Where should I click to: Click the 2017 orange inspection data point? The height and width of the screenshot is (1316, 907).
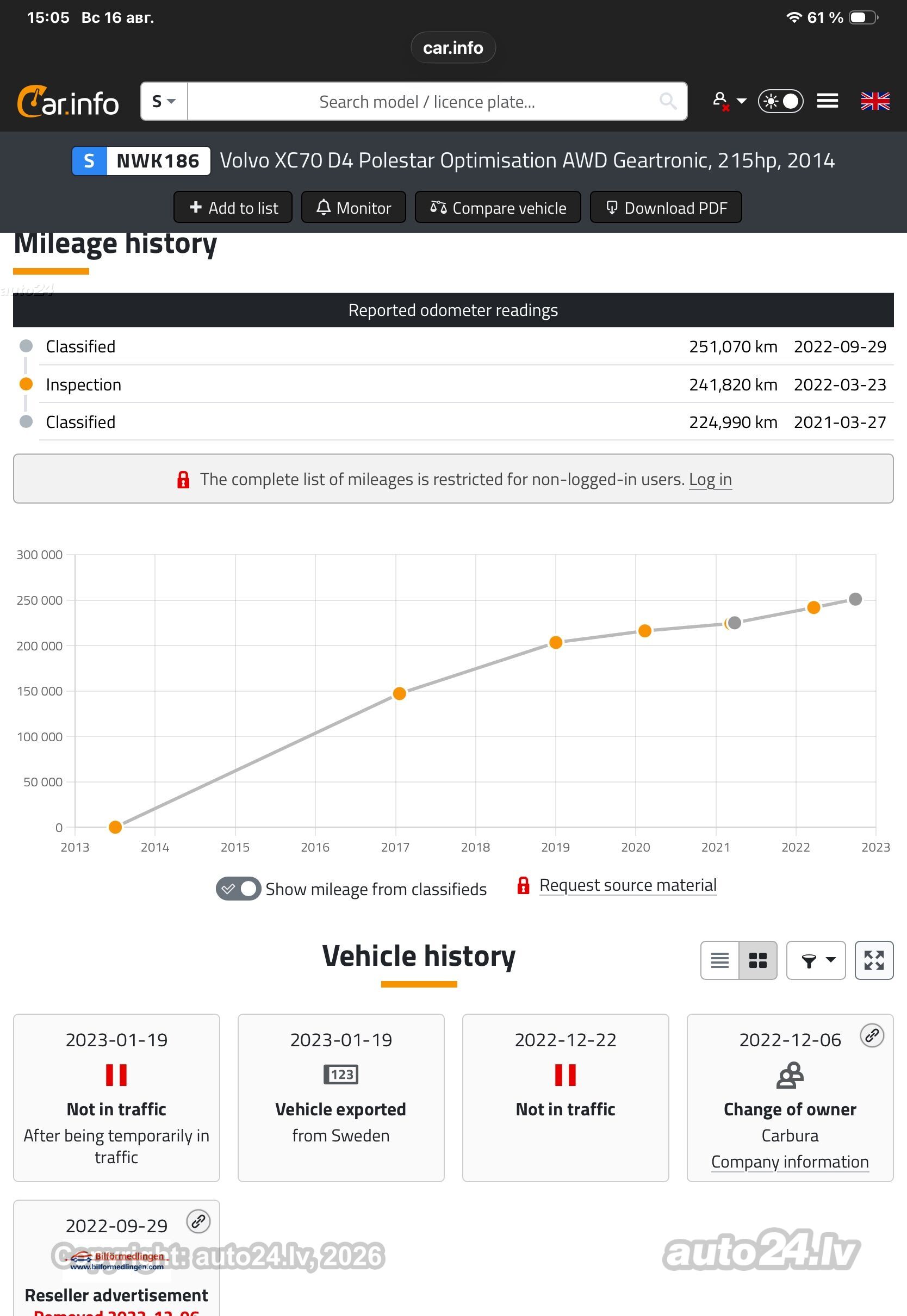(x=400, y=694)
